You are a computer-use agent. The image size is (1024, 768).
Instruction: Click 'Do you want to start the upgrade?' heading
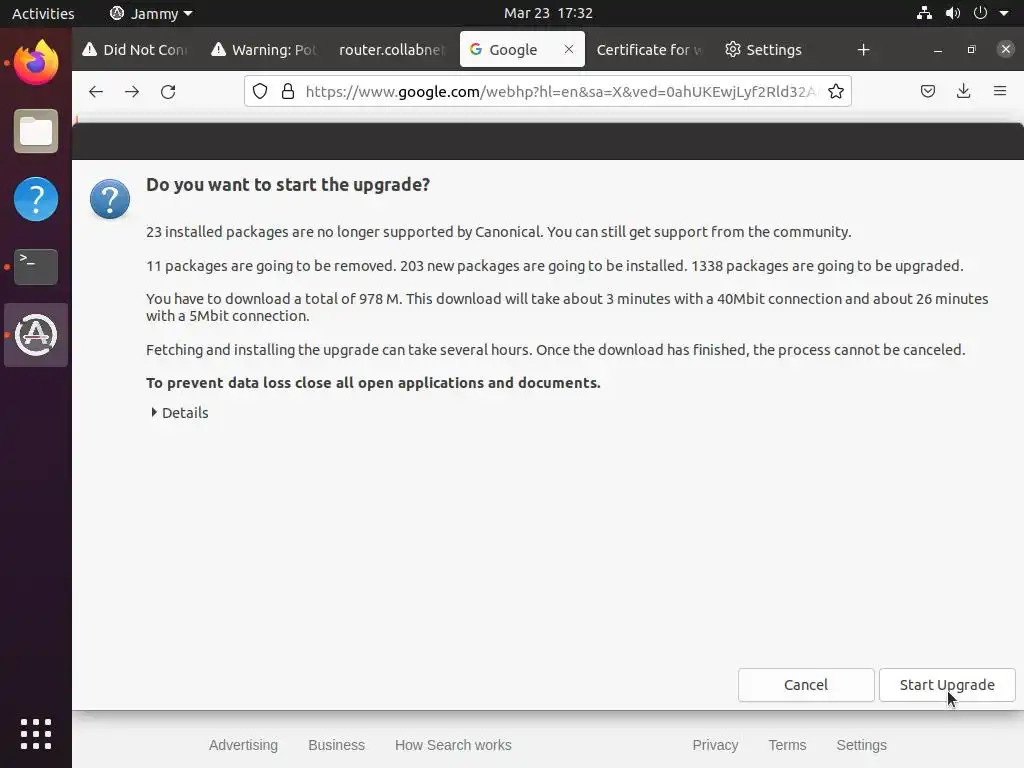[288, 185]
